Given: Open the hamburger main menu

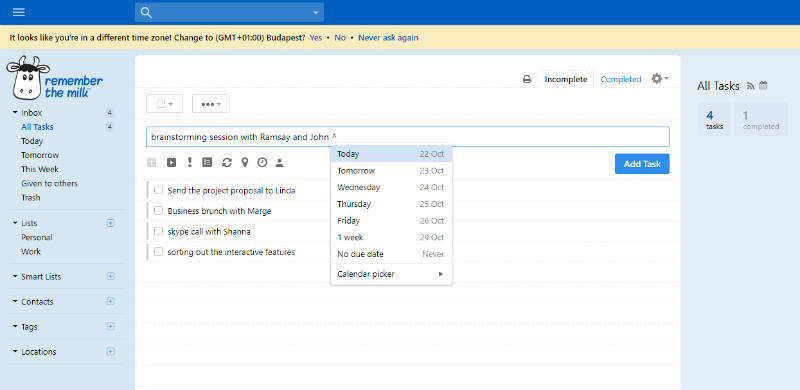Looking at the screenshot, I should pyautogui.click(x=19, y=12).
